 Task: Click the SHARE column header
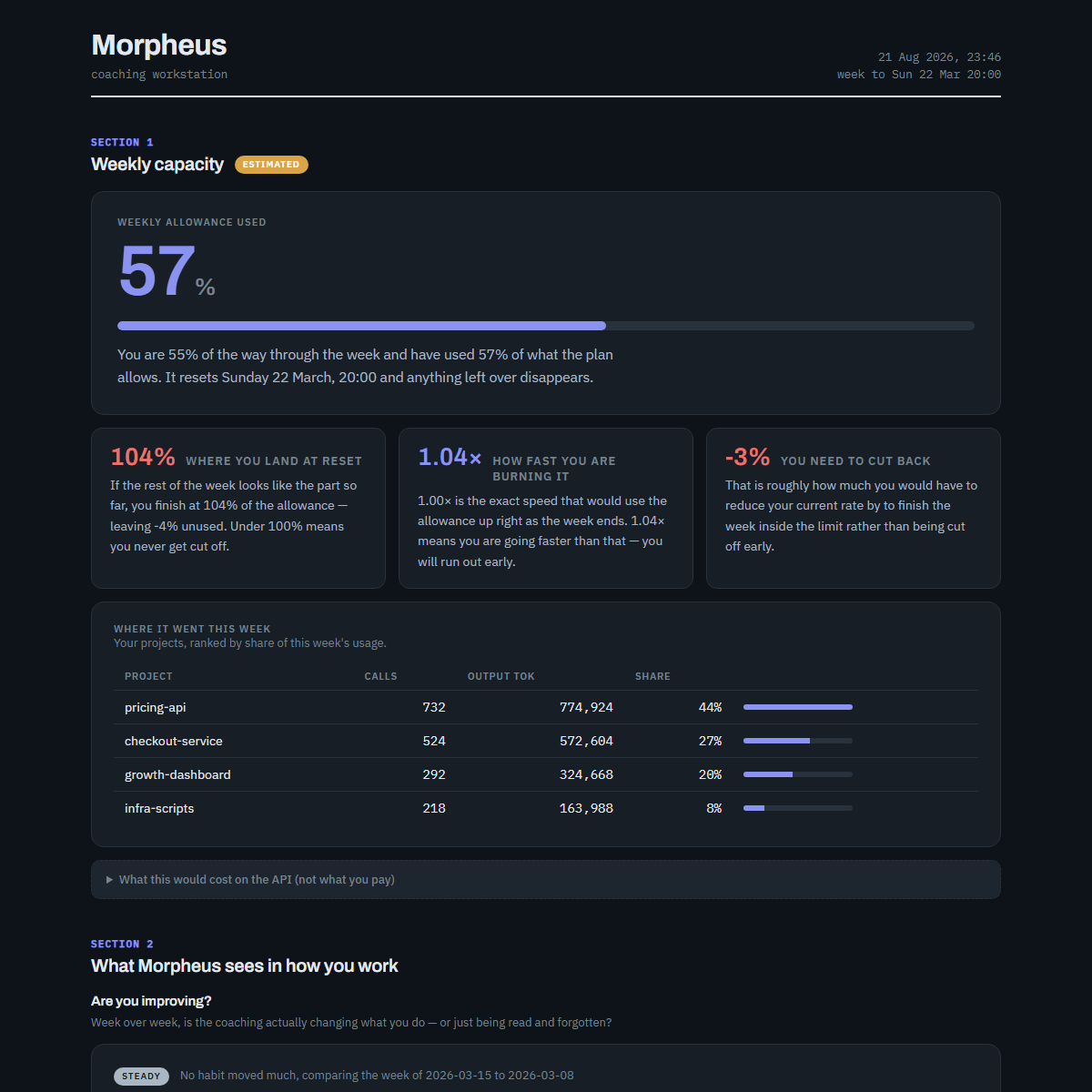pos(652,676)
